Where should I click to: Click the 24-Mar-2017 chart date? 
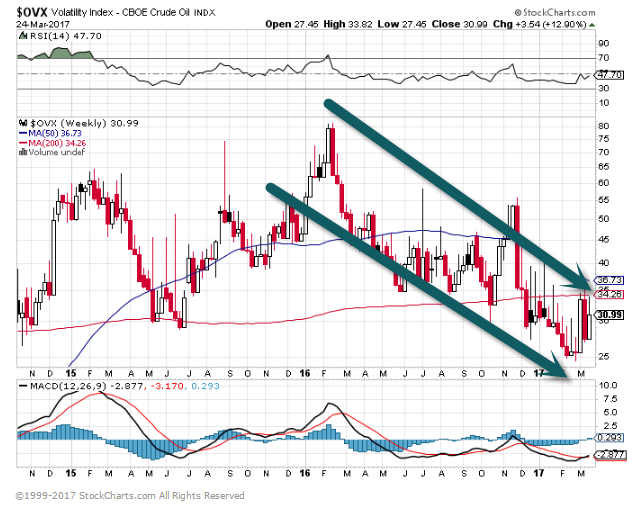tap(43, 24)
